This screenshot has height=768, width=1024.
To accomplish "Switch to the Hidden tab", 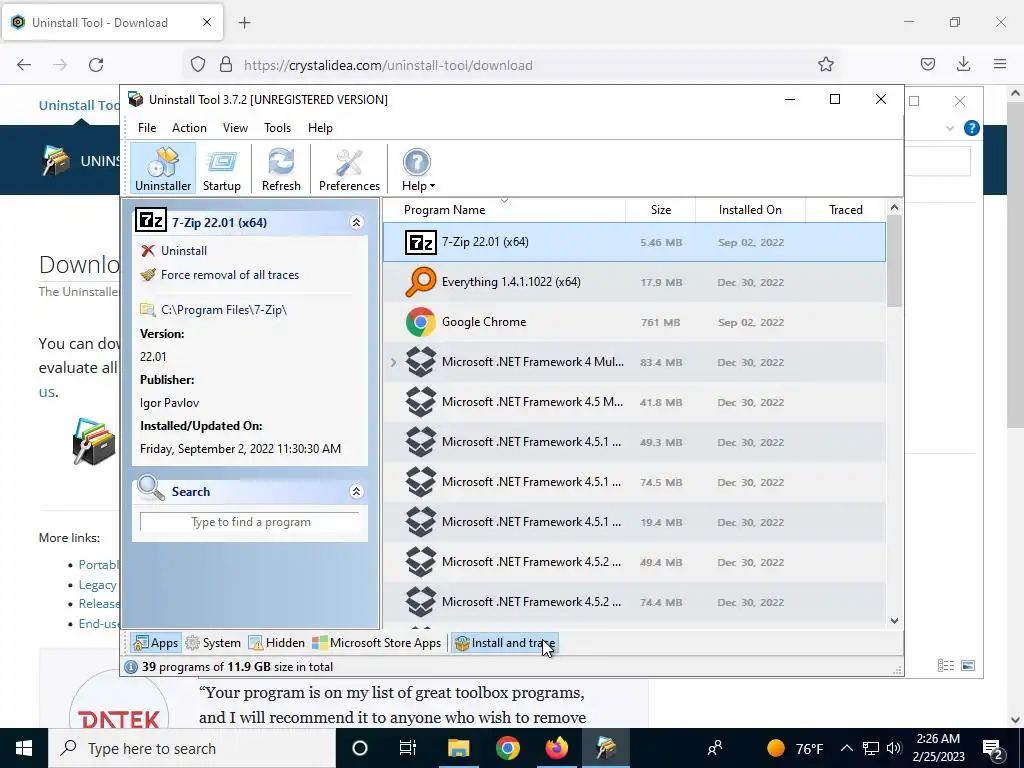I will [276, 643].
